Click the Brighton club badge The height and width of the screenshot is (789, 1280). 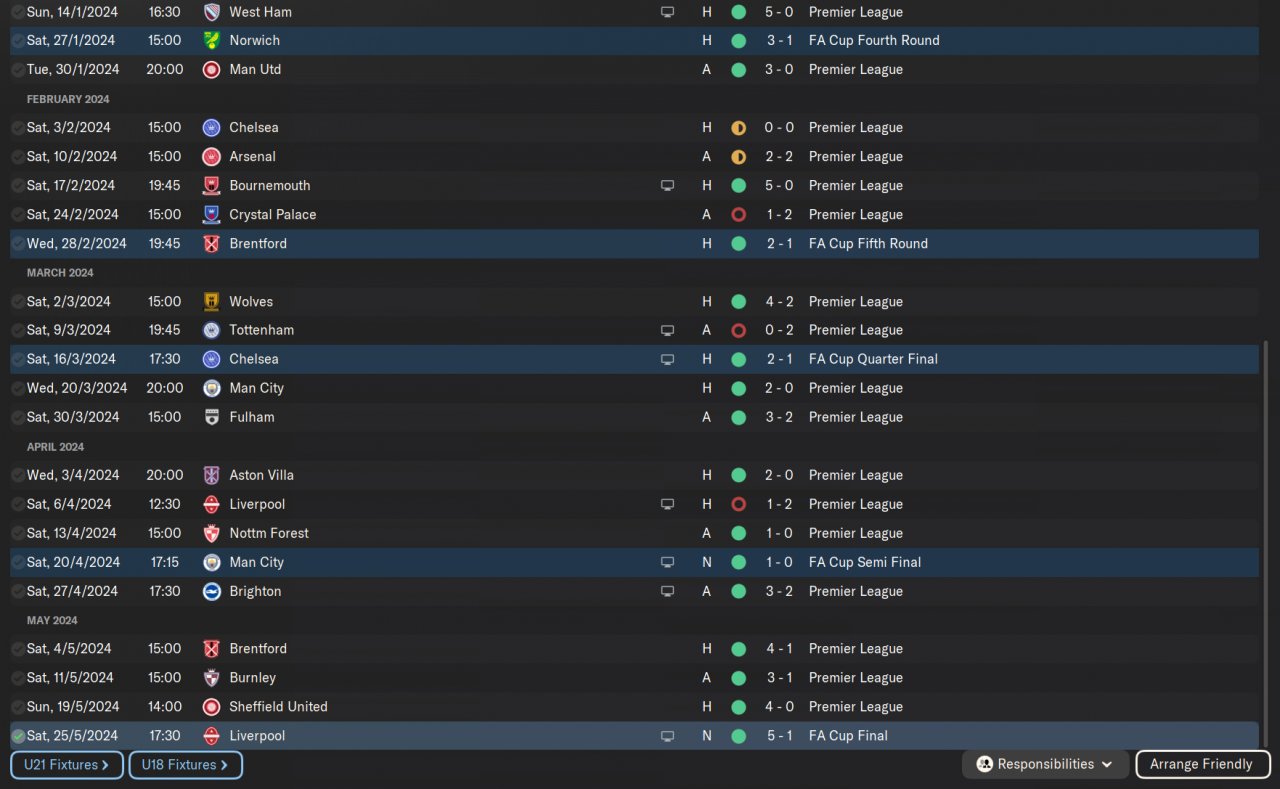point(211,592)
